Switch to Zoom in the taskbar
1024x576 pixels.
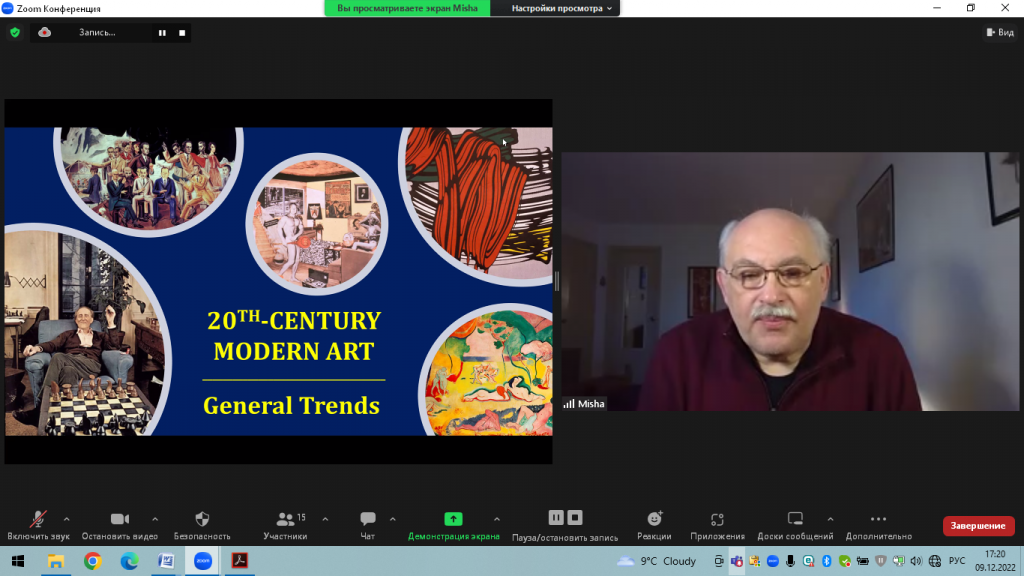point(203,561)
